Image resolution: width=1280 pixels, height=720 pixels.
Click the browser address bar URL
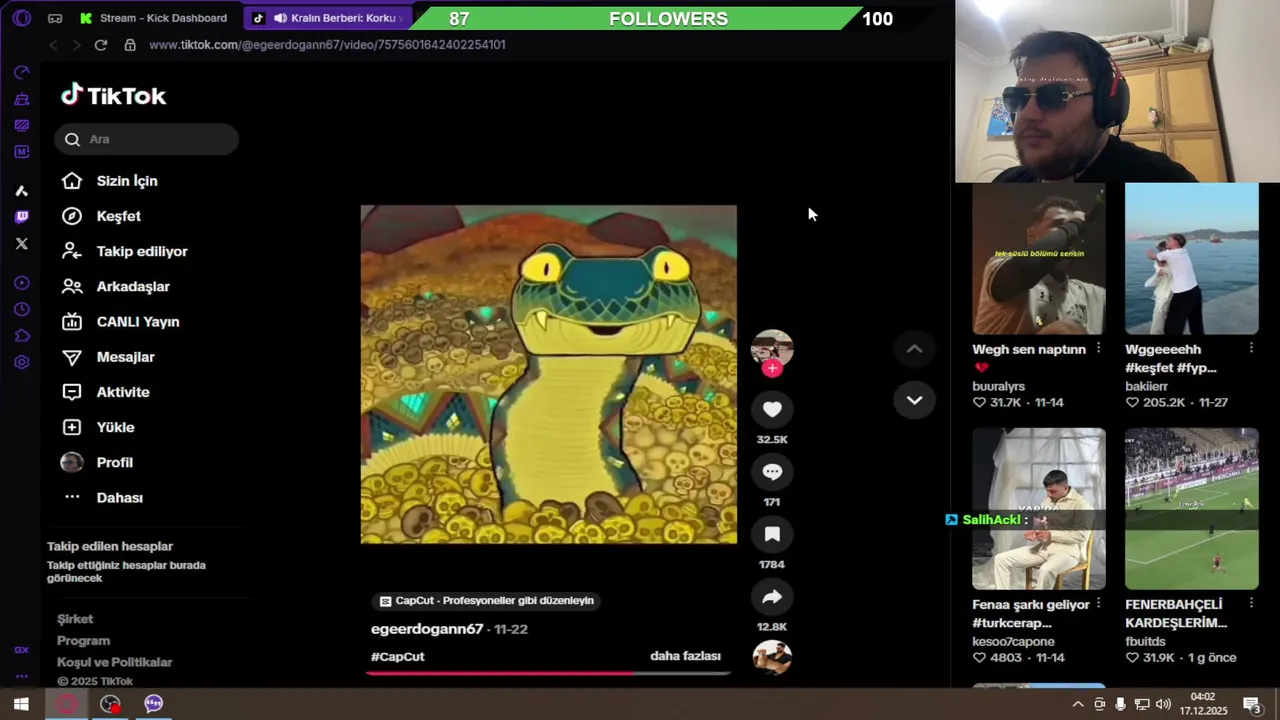(327, 45)
